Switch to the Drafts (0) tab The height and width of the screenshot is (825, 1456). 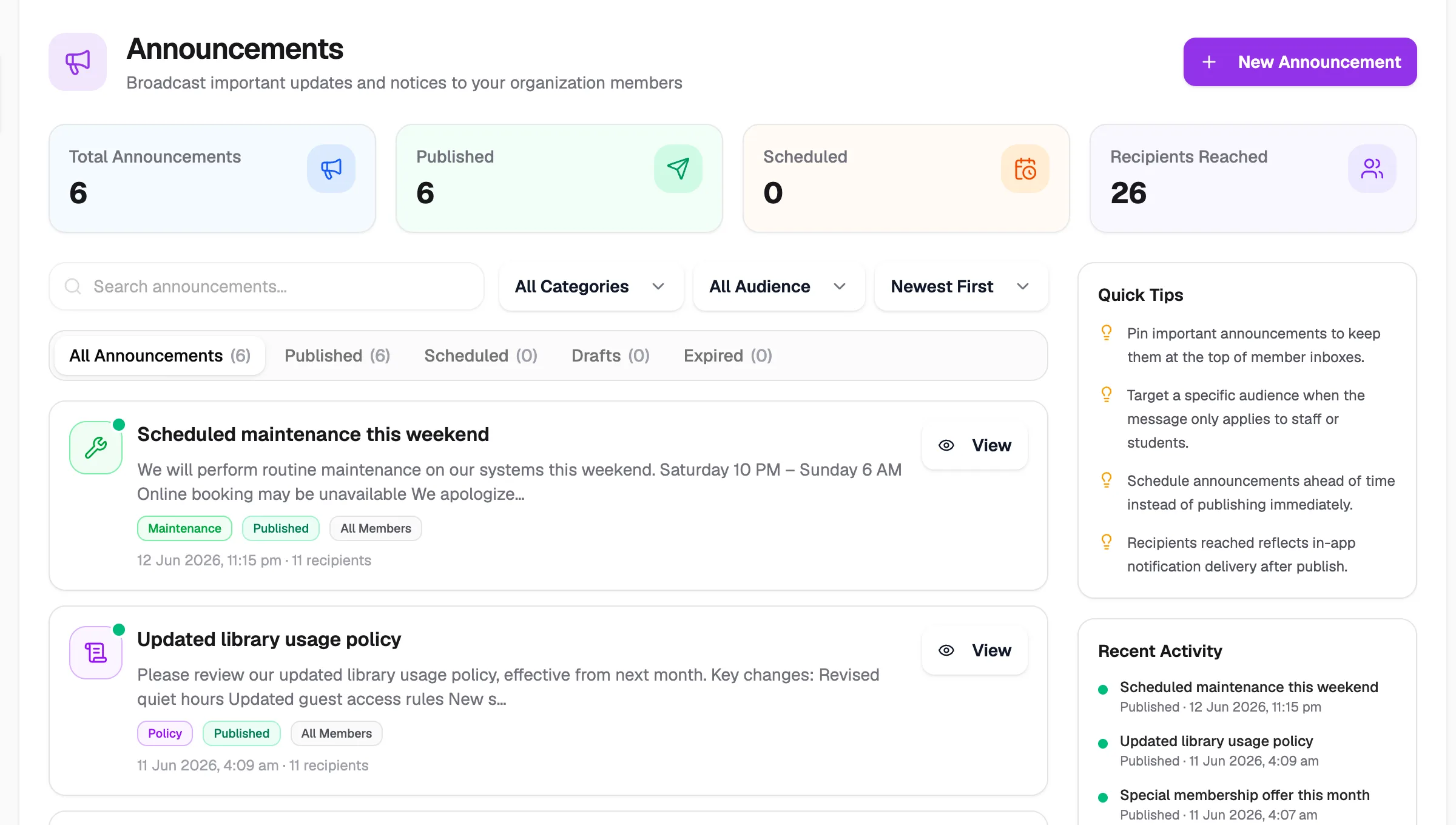[x=610, y=355]
